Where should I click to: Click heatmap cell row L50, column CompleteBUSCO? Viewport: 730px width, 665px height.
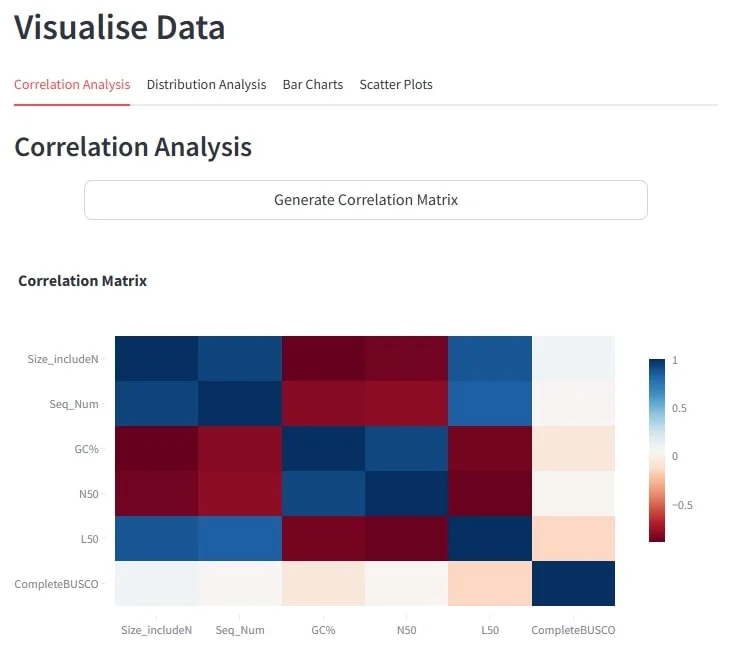pos(573,538)
